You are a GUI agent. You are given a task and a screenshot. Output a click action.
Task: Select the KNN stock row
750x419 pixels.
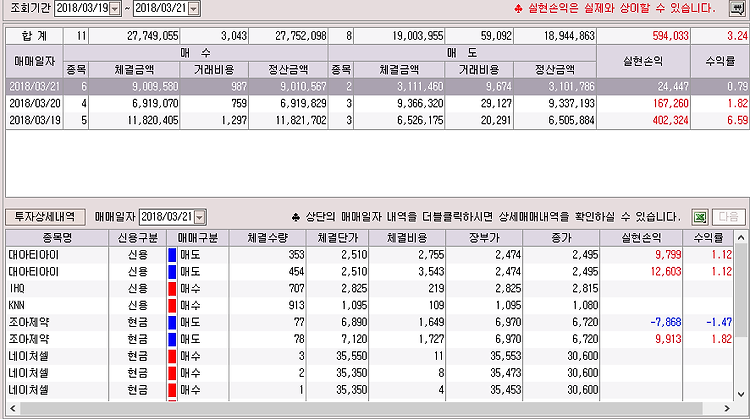tap(369, 305)
